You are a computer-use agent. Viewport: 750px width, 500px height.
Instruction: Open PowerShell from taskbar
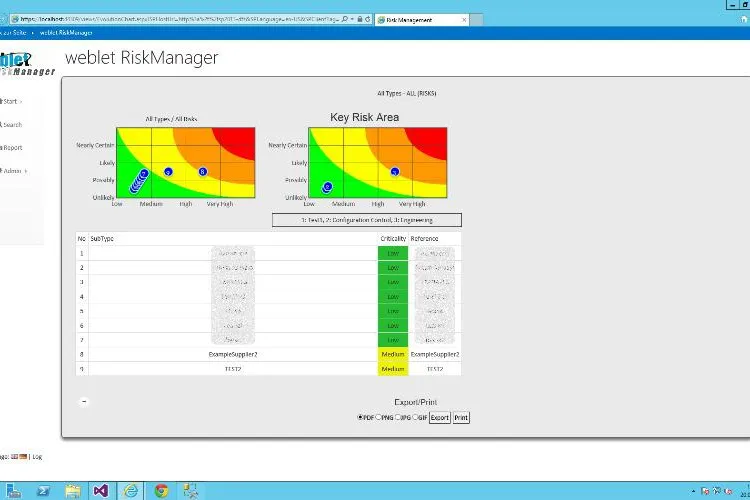click(x=43, y=491)
